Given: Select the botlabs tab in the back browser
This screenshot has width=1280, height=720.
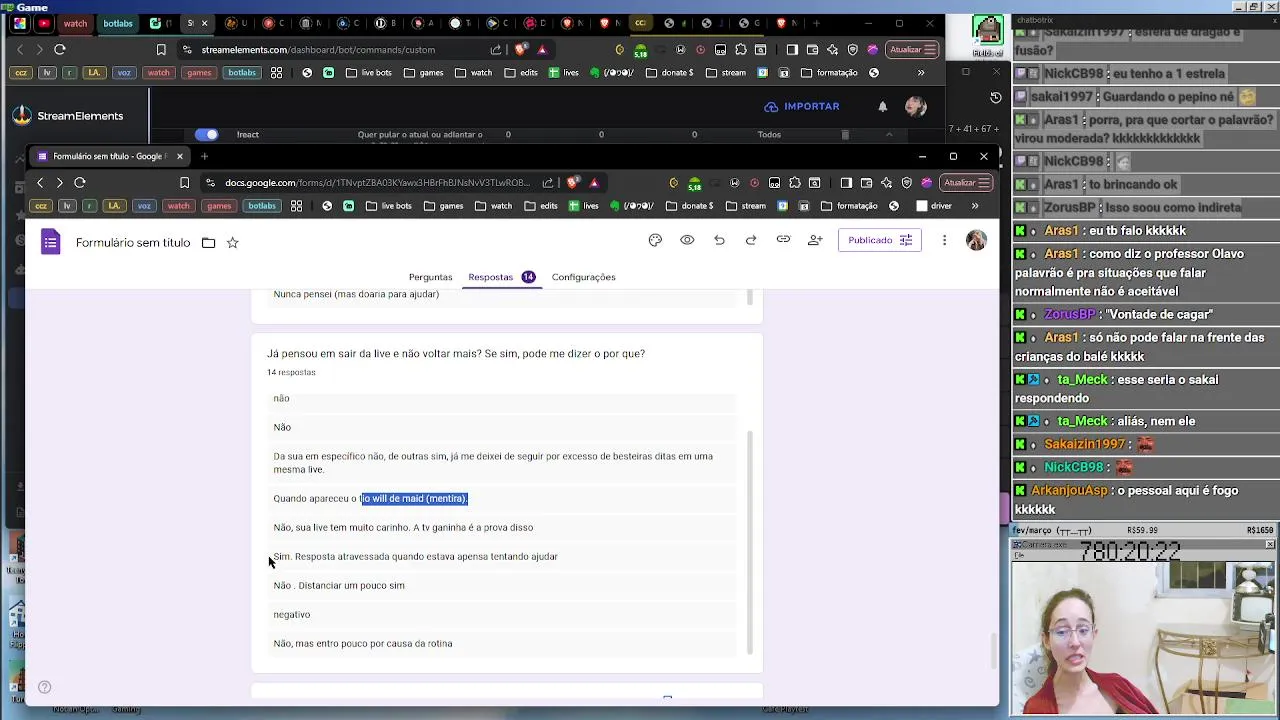Looking at the screenshot, I should 117,23.
